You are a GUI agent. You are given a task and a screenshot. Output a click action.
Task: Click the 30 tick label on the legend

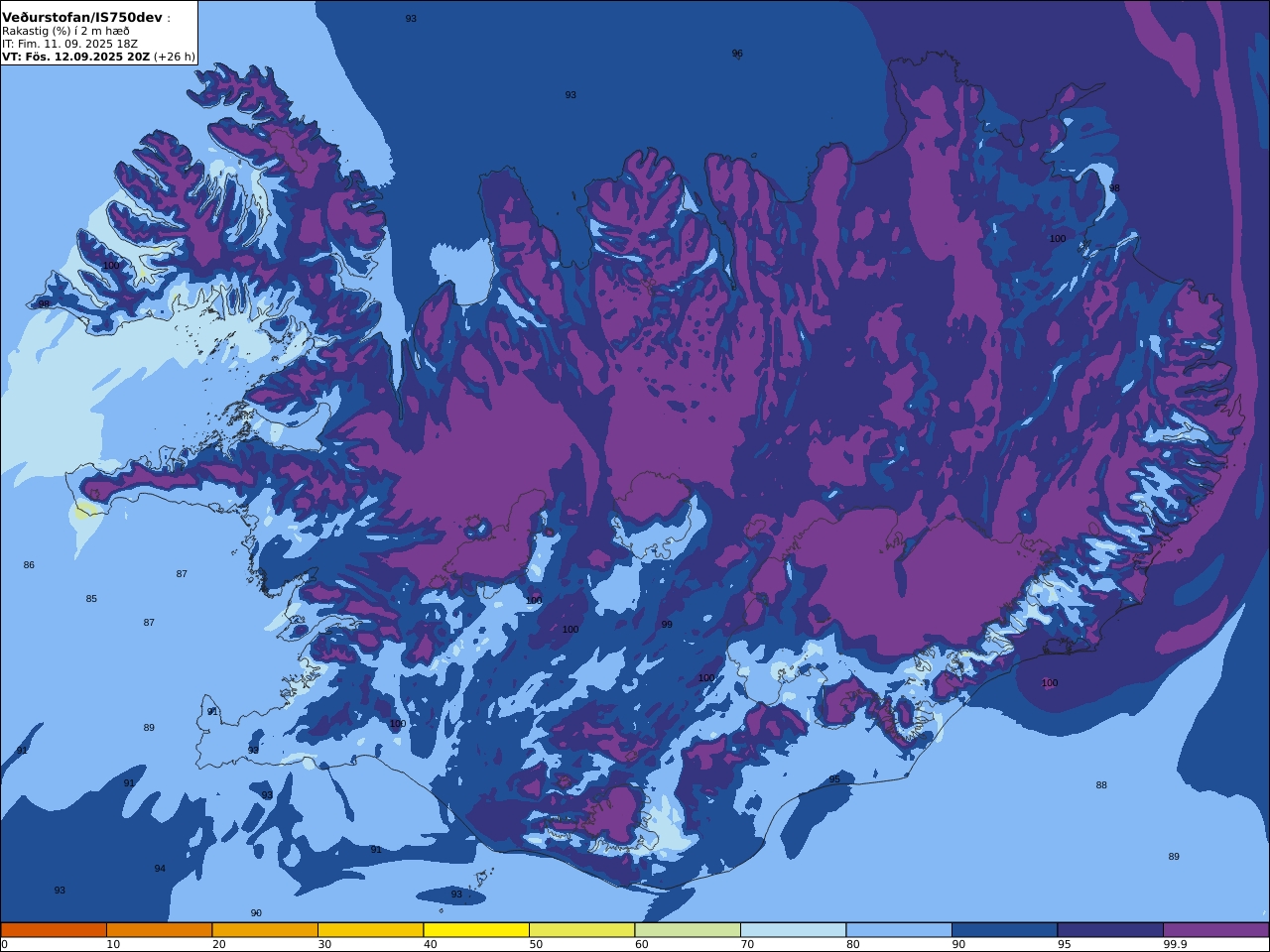tap(324, 944)
